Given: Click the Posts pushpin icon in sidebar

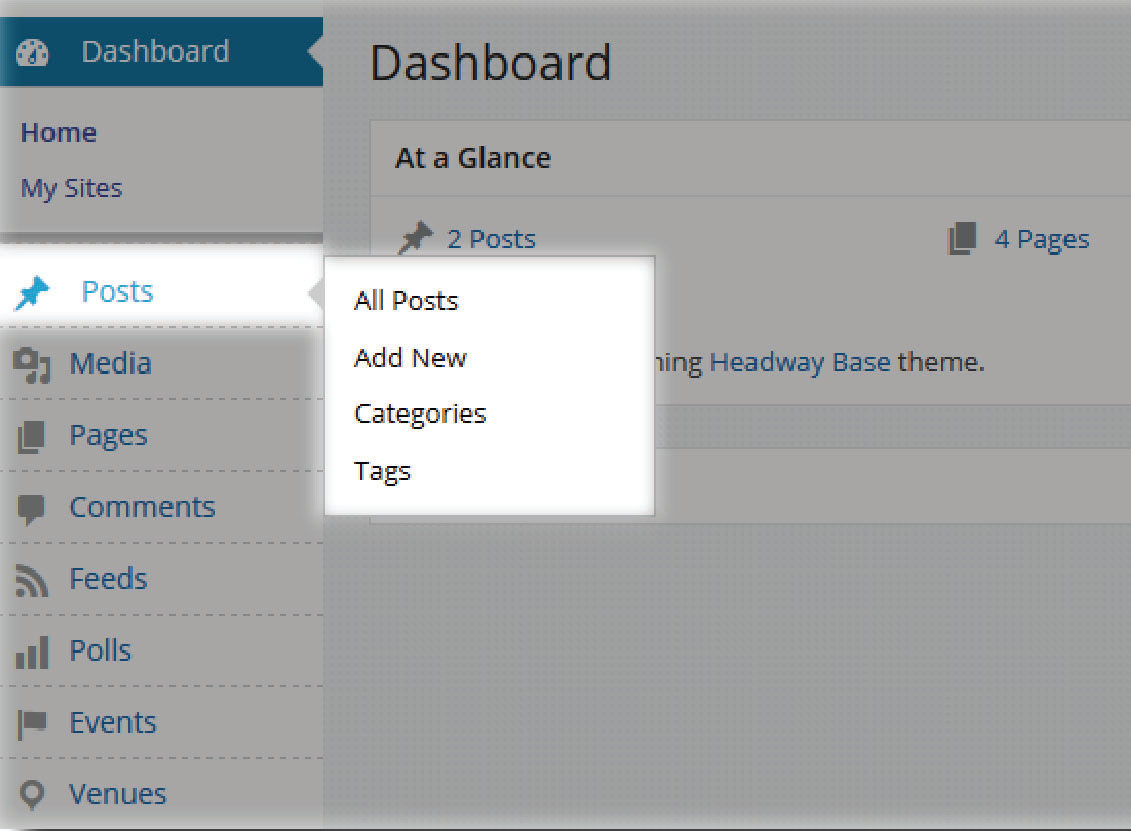Looking at the screenshot, I should [33, 293].
